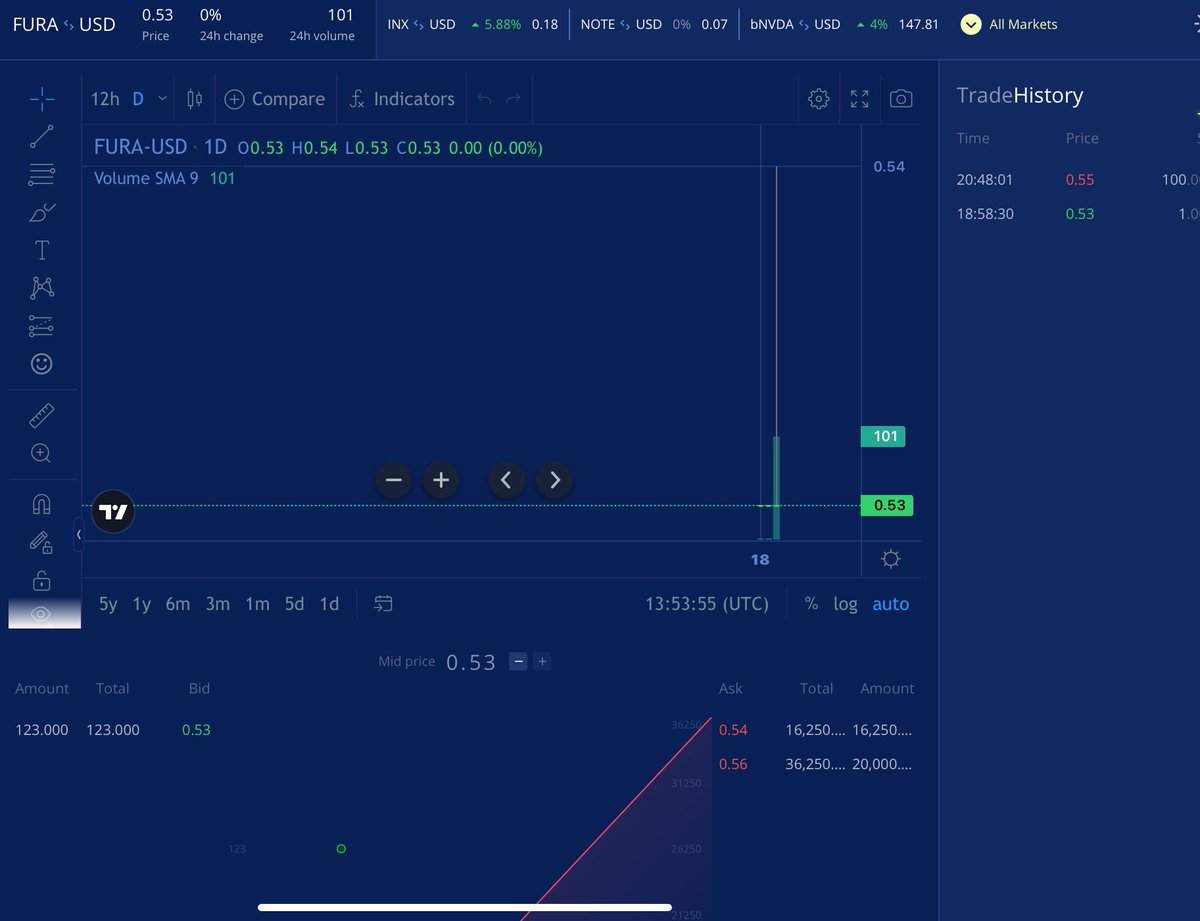Toggle auto scale mode
This screenshot has height=921, width=1200.
891,604
